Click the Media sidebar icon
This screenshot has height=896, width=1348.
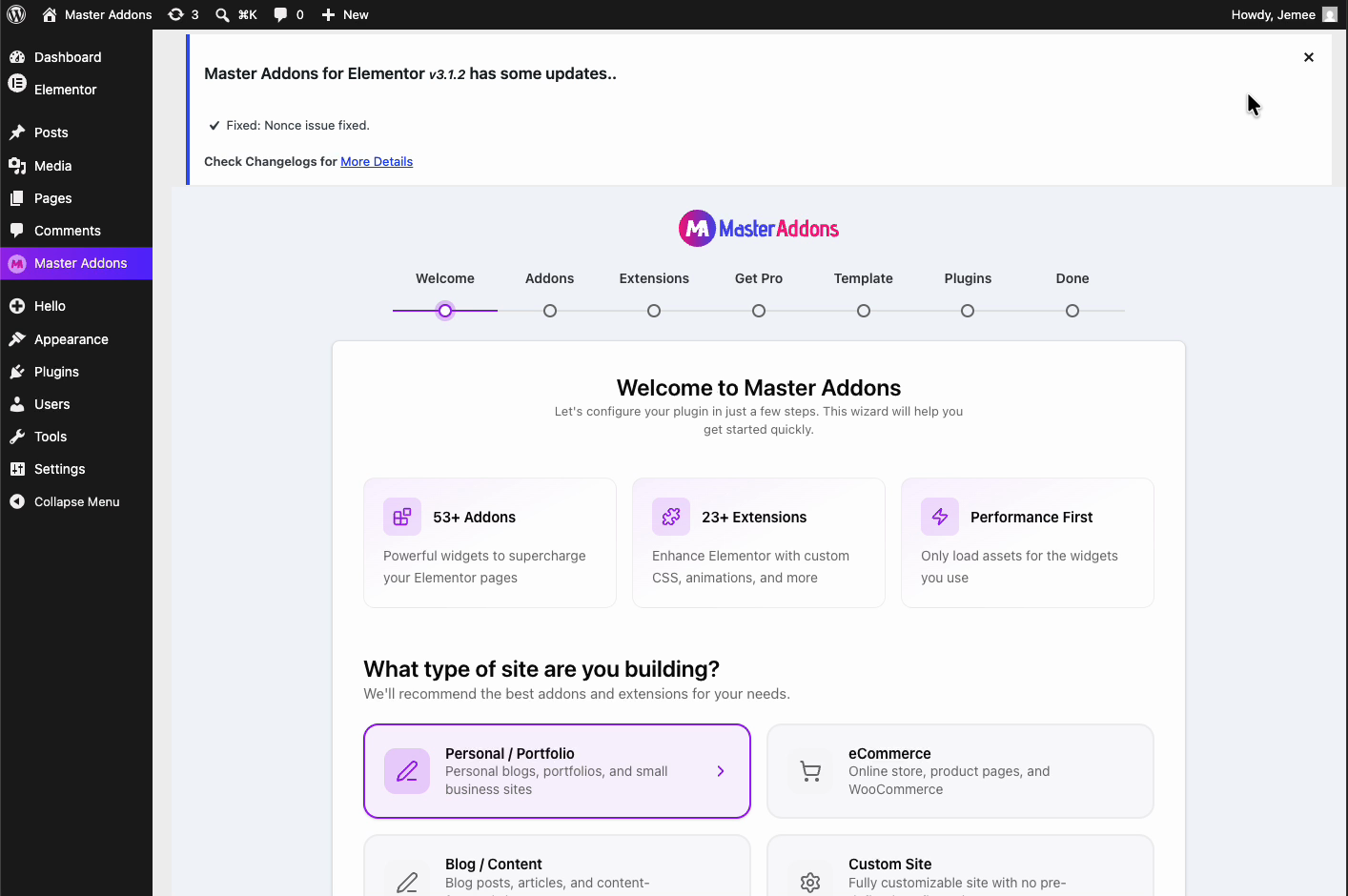[x=17, y=166]
